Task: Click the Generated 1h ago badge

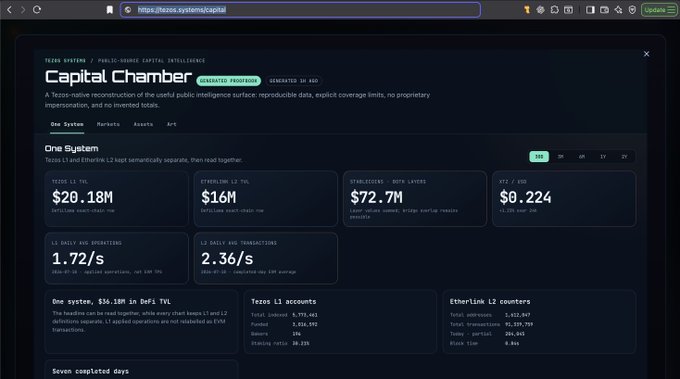Action: coord(294,81)
